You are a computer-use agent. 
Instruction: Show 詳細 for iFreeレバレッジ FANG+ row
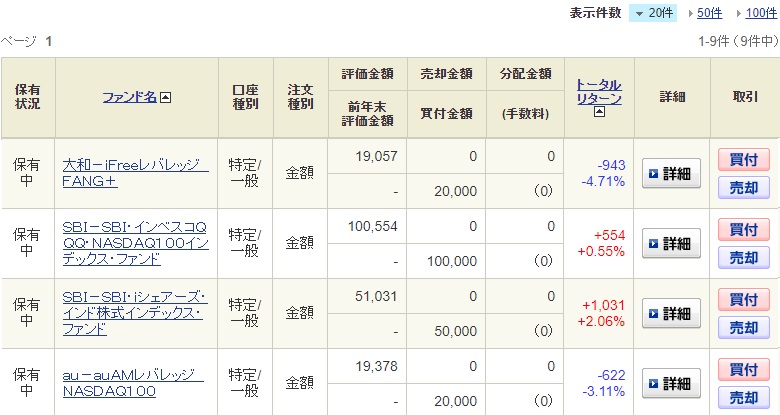[x=672, y=173]
